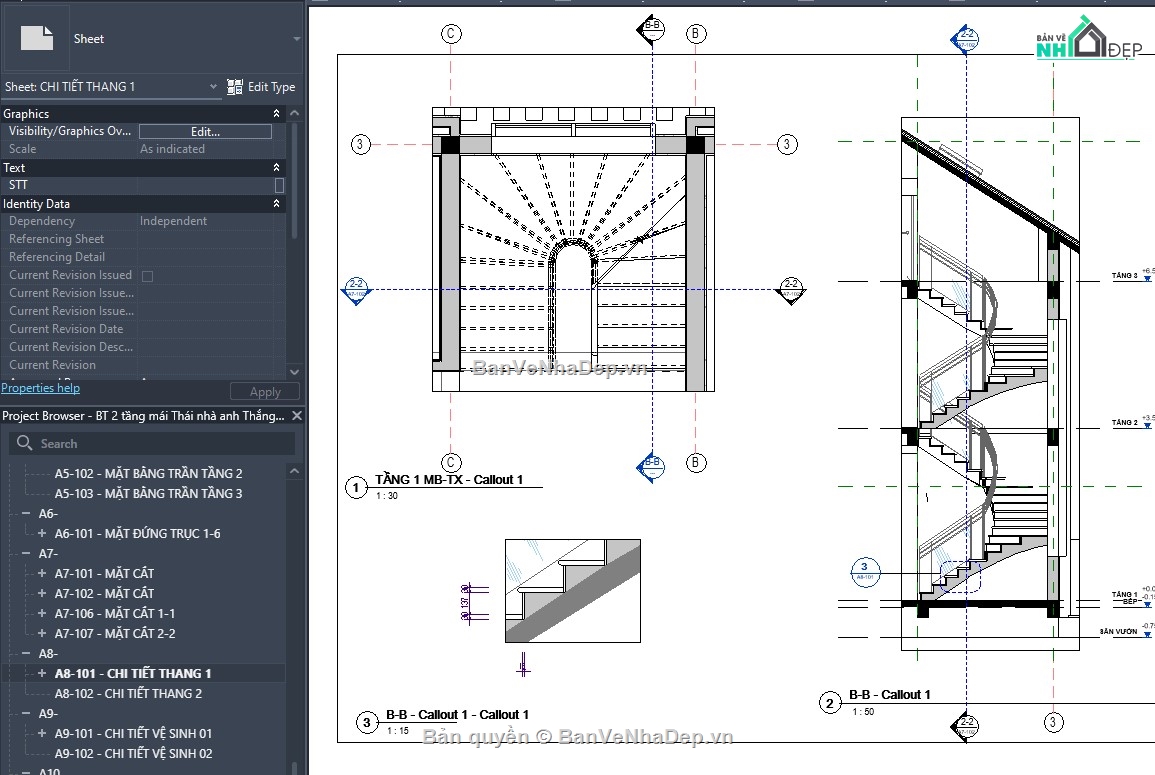Collapse the Graphics properties group
Image resolution: width=1155 pixels, height=775 pixels.
(276, 113)
